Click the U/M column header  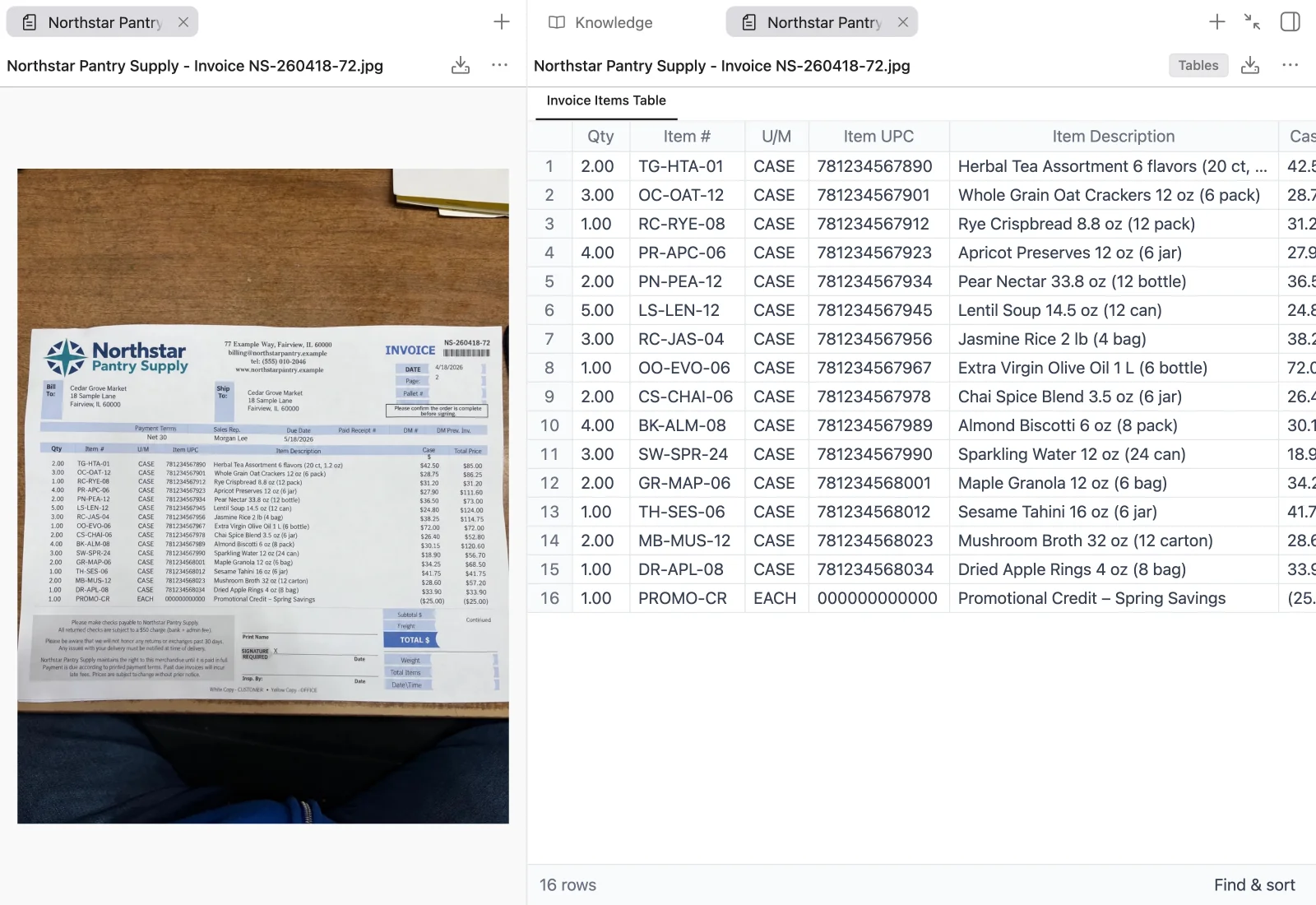(x=776, y=137)
